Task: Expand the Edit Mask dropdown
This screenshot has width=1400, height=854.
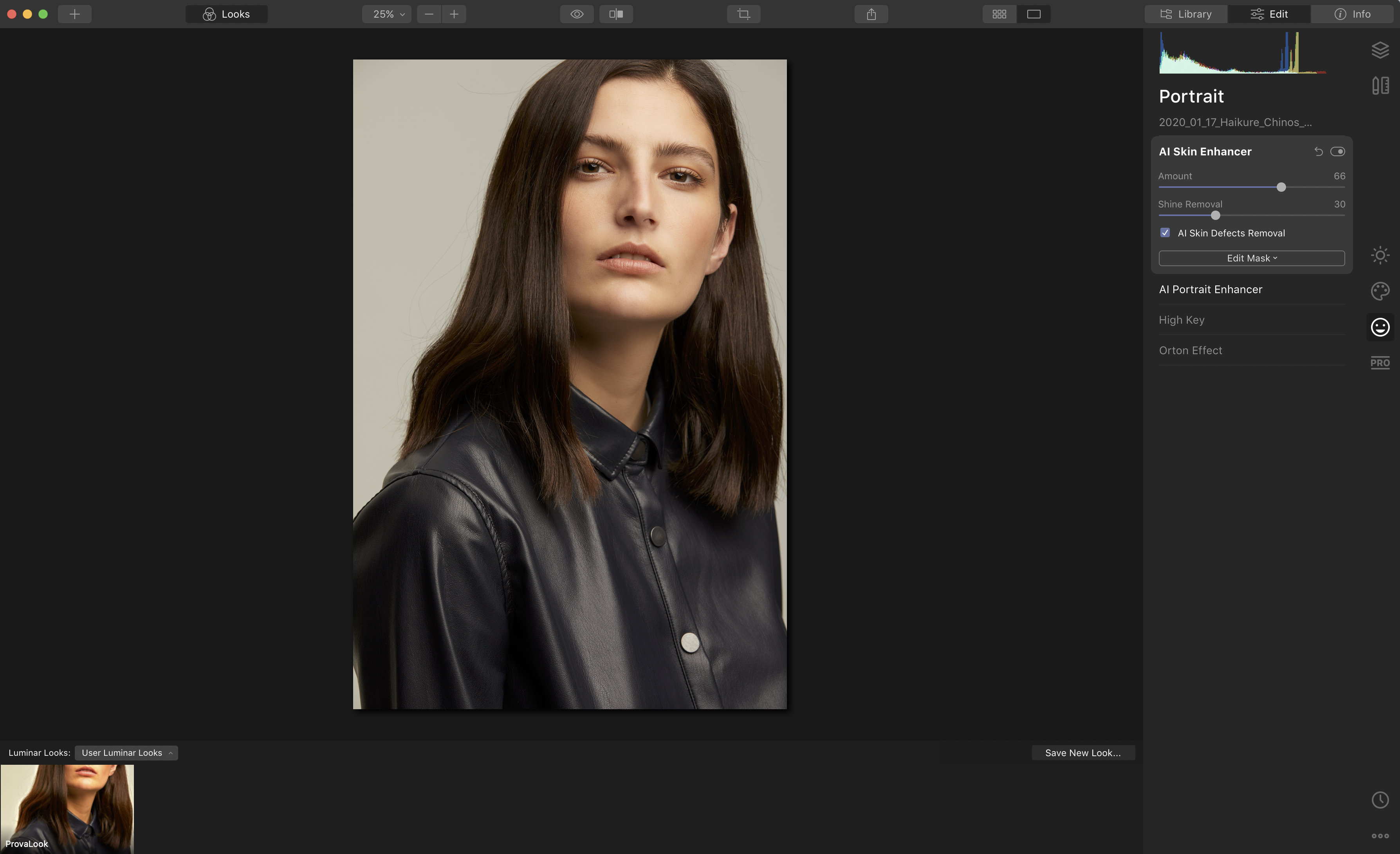Action: [x=1251, y=259]
